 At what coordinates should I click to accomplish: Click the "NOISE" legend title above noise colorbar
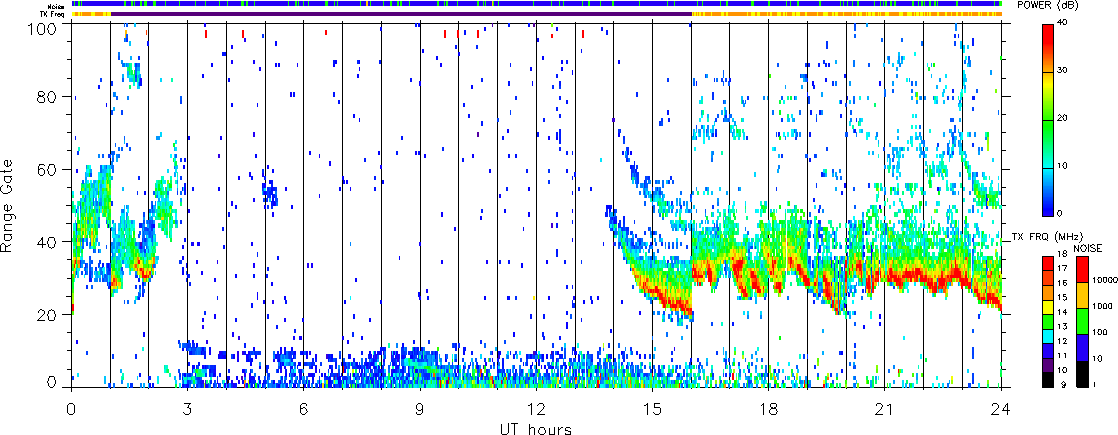pyautogui.click(x=1087, y=248)
